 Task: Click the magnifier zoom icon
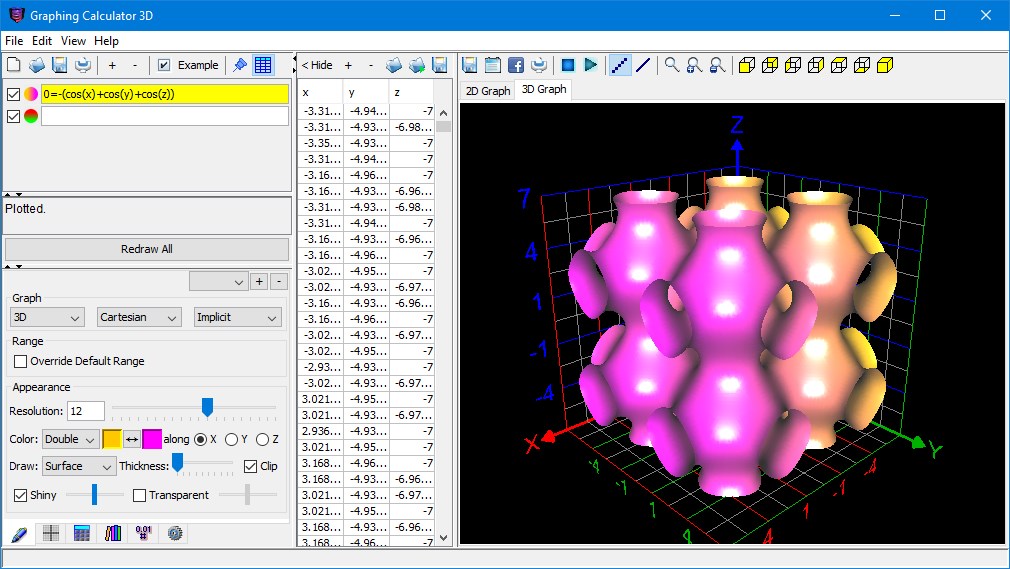(x=671, y=65)
